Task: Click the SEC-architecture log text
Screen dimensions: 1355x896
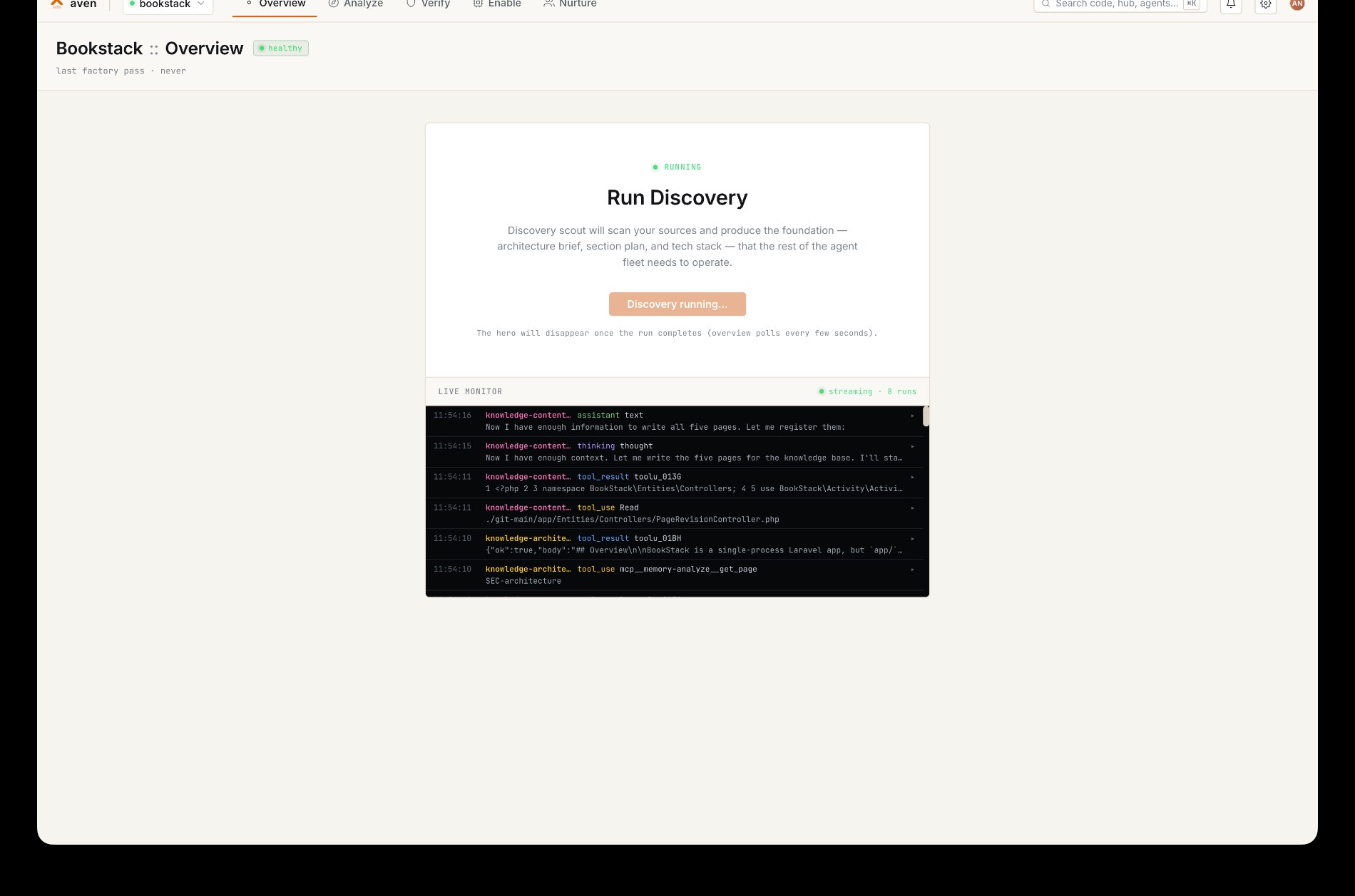Action: [523, 581]
